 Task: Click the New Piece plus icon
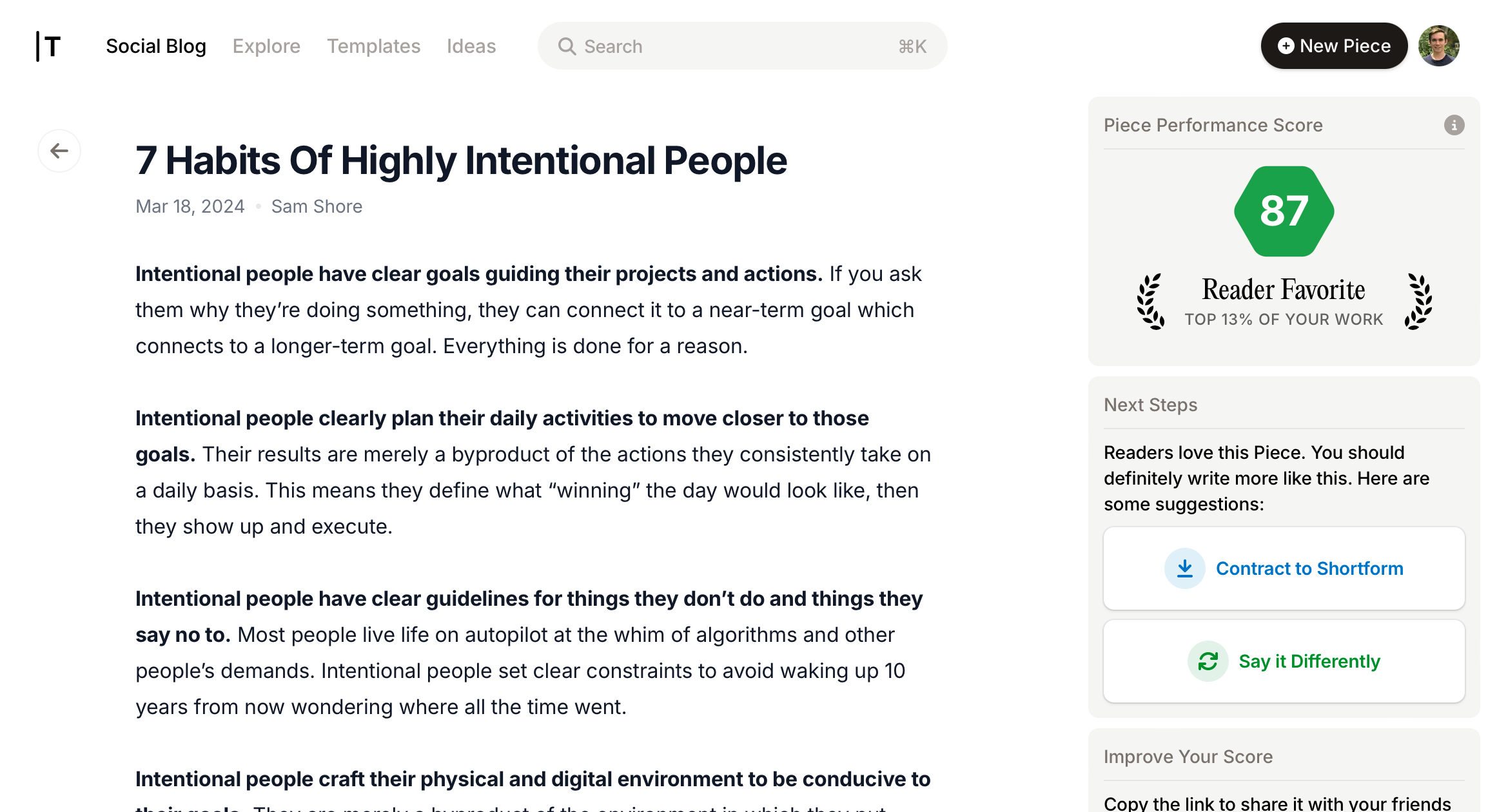click(1289, 45)
